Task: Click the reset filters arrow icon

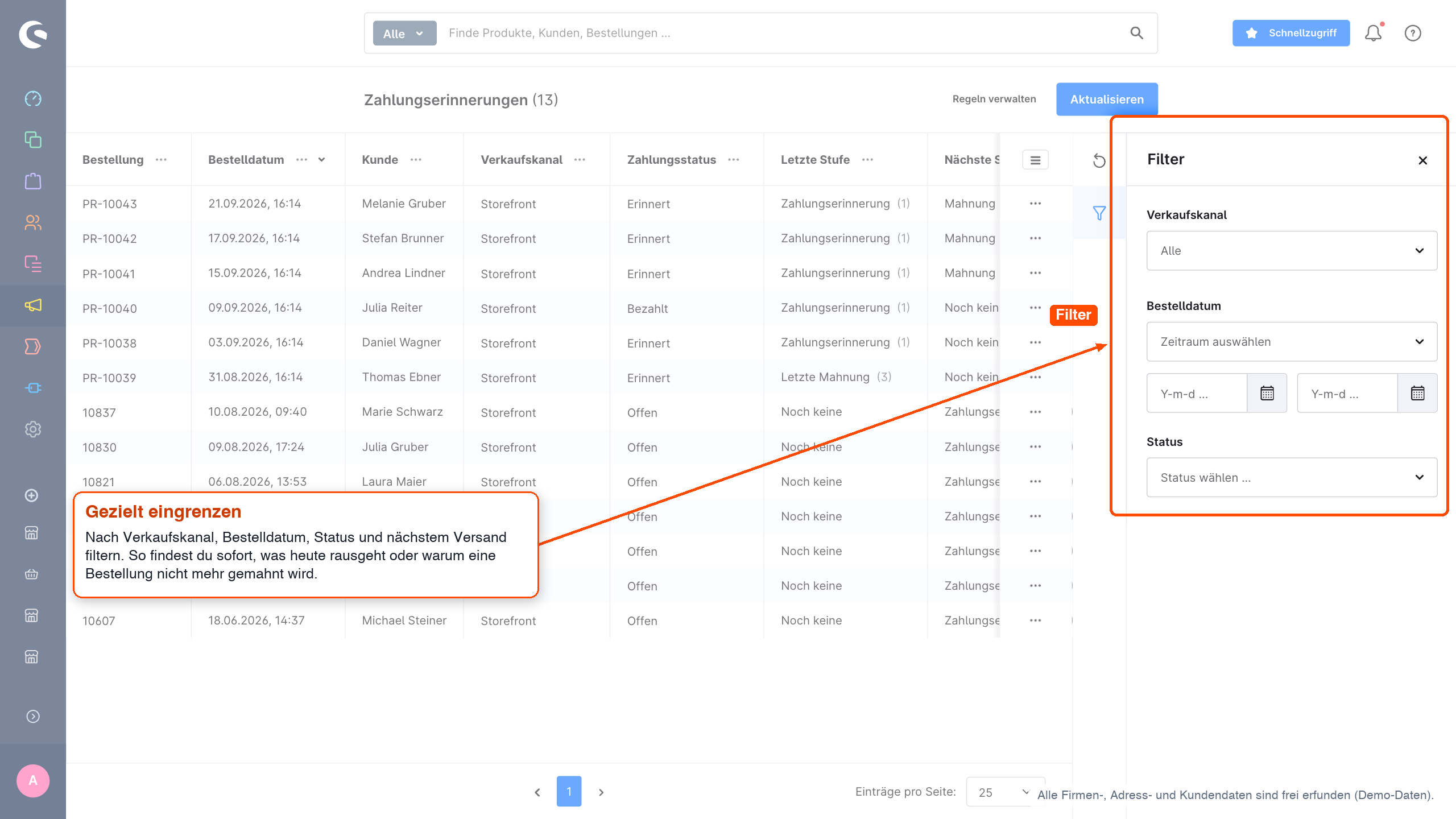Action: tap(1099, 160)
